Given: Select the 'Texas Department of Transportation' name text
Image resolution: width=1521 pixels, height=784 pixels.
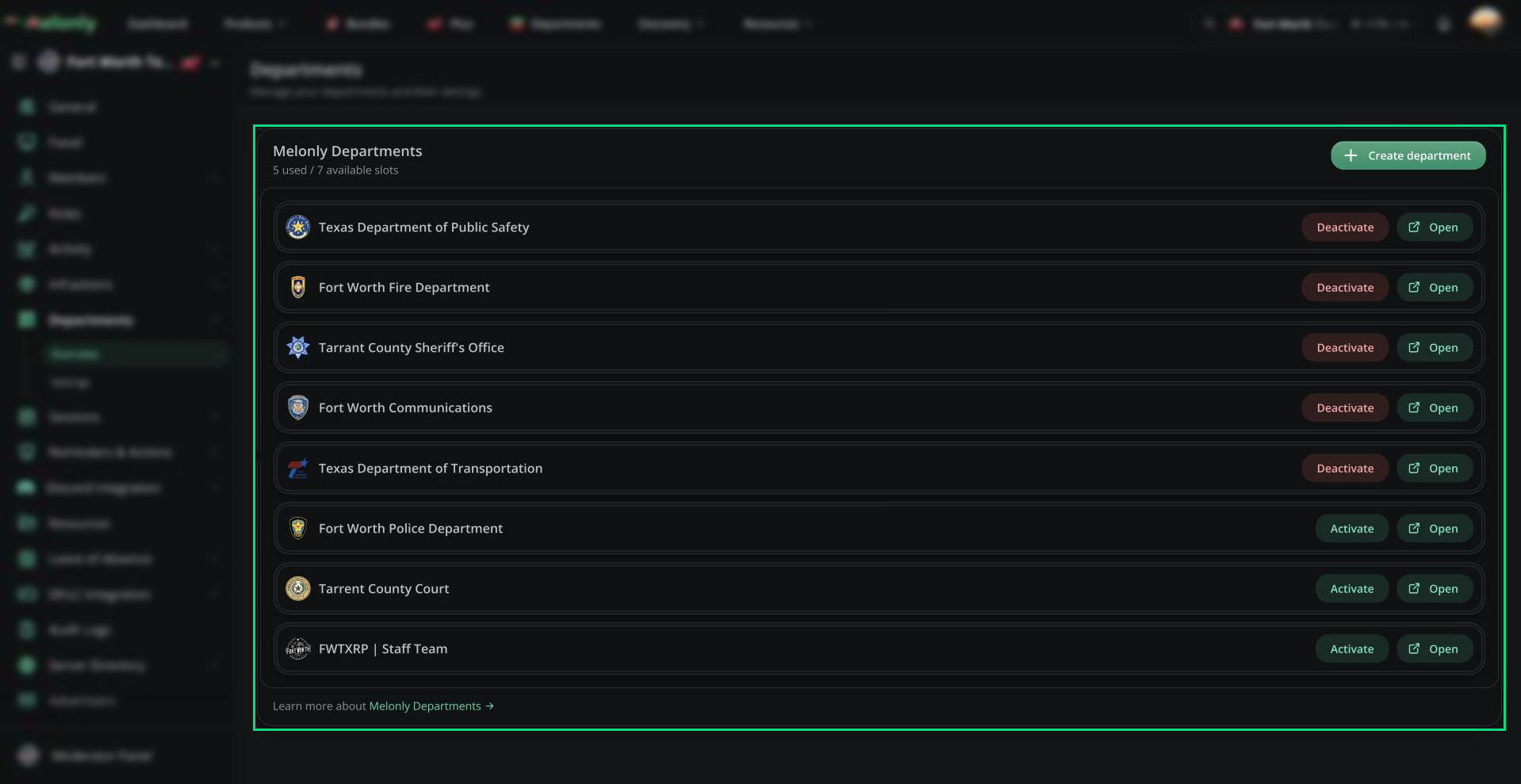Looking at the screenshot, I should click(431, 468).
